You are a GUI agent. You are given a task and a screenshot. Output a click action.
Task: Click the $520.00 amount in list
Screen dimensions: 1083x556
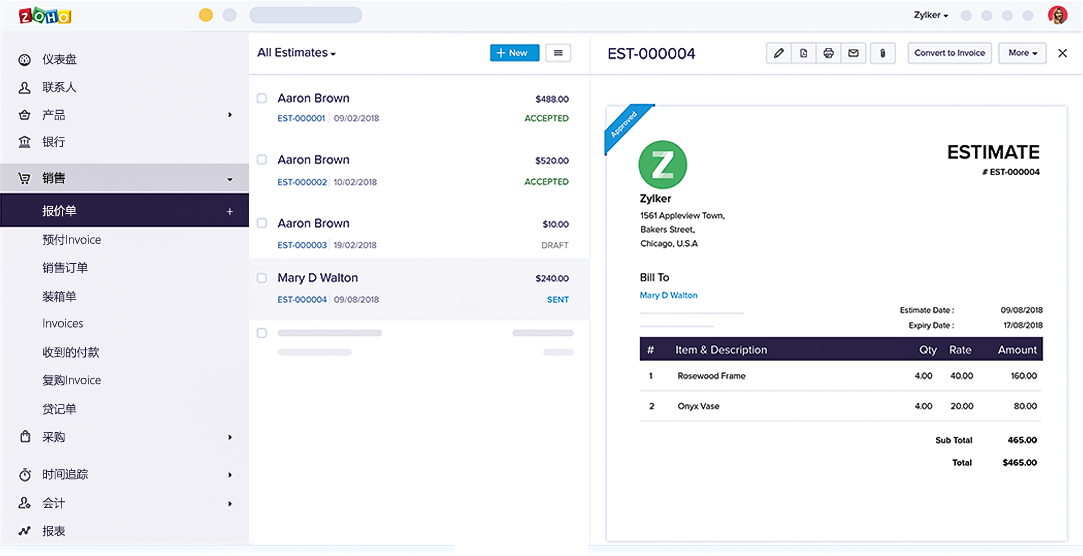click(x=552, y=160)
